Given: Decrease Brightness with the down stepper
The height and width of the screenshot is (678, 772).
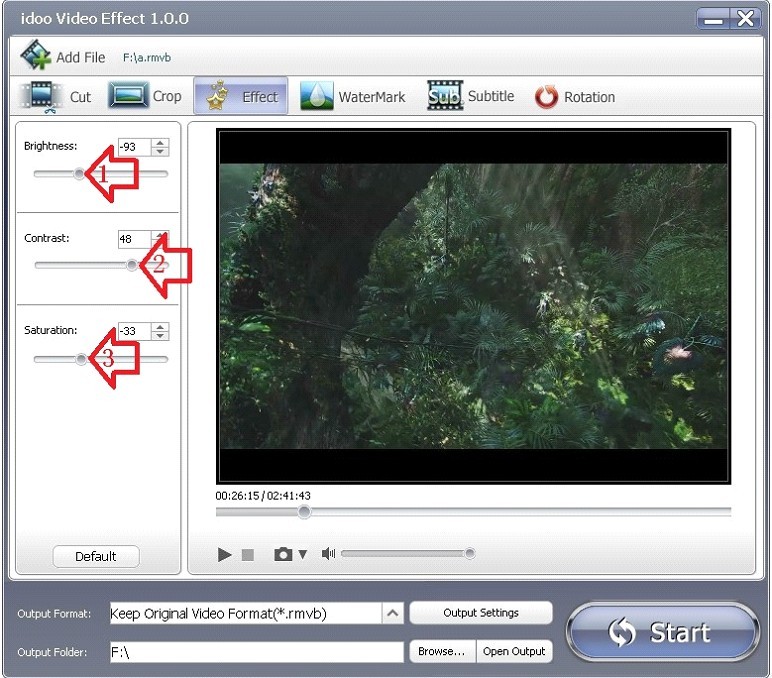Looking at the screenshot, I should point(160,152).
